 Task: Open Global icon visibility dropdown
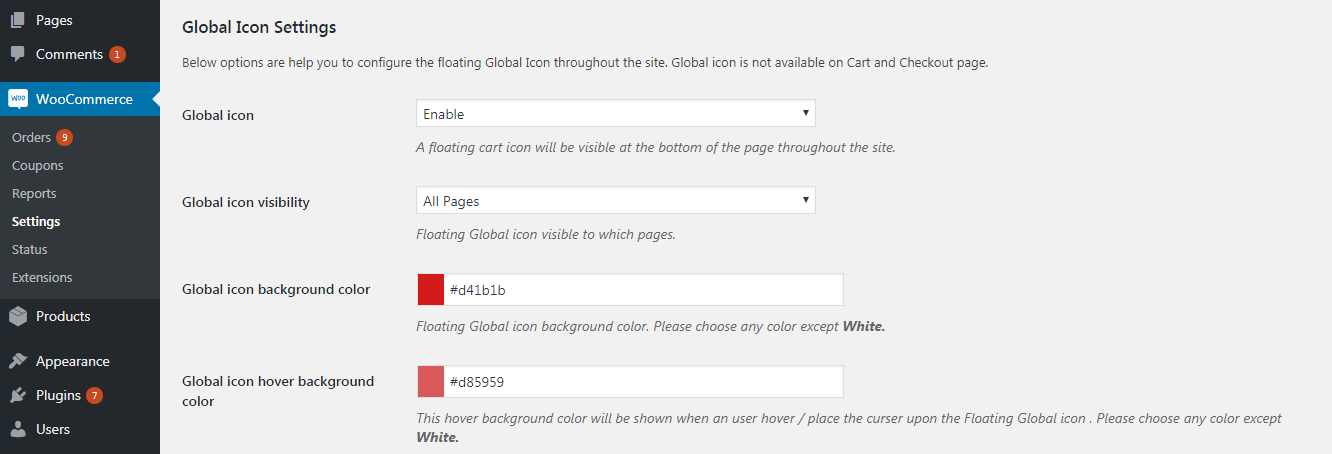coord(615,201)
